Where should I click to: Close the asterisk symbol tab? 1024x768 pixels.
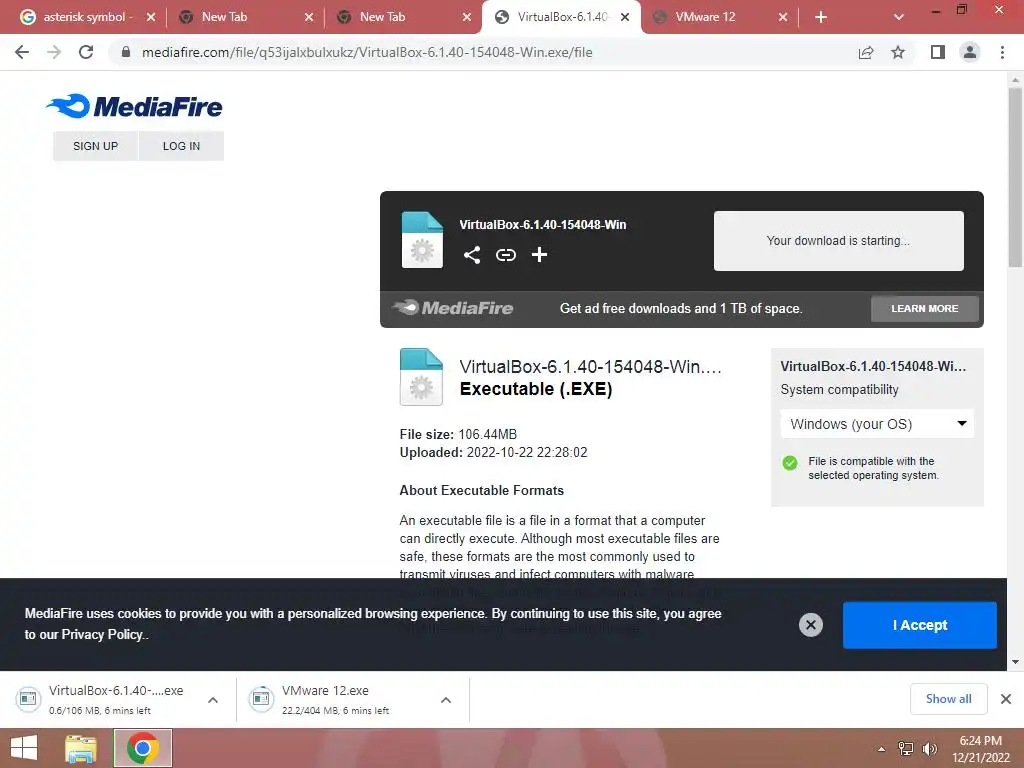151,17
